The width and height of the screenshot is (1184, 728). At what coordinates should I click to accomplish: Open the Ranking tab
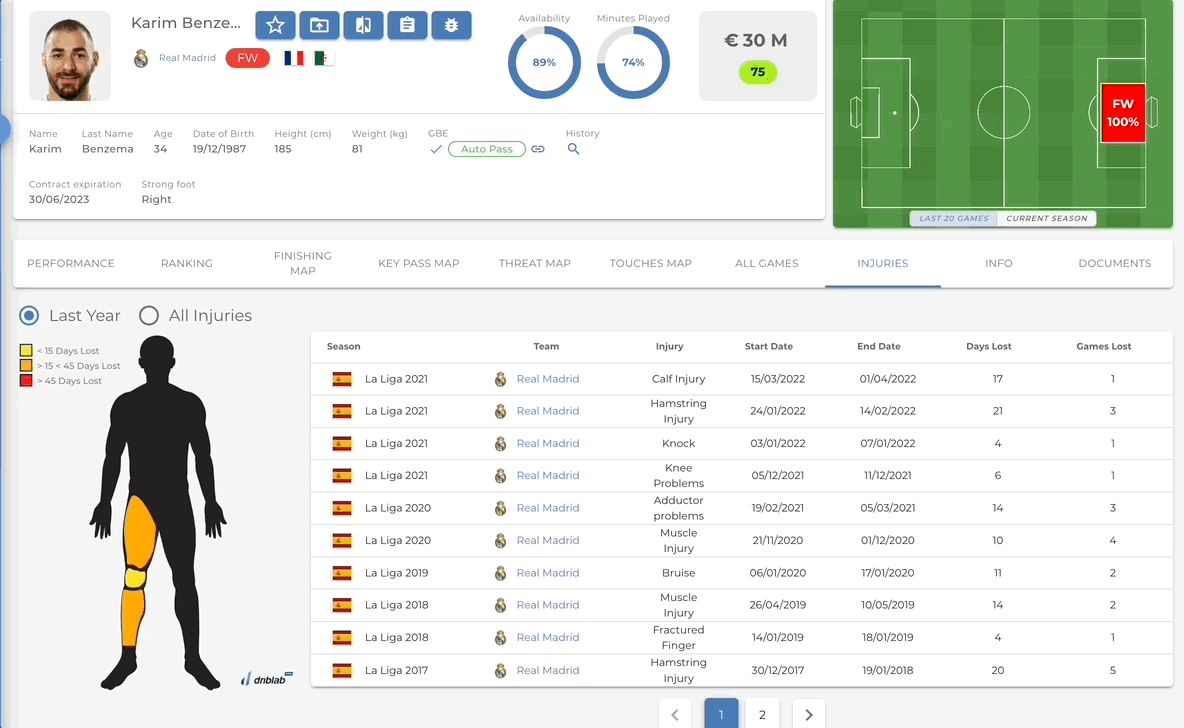[x=187, y=264]
